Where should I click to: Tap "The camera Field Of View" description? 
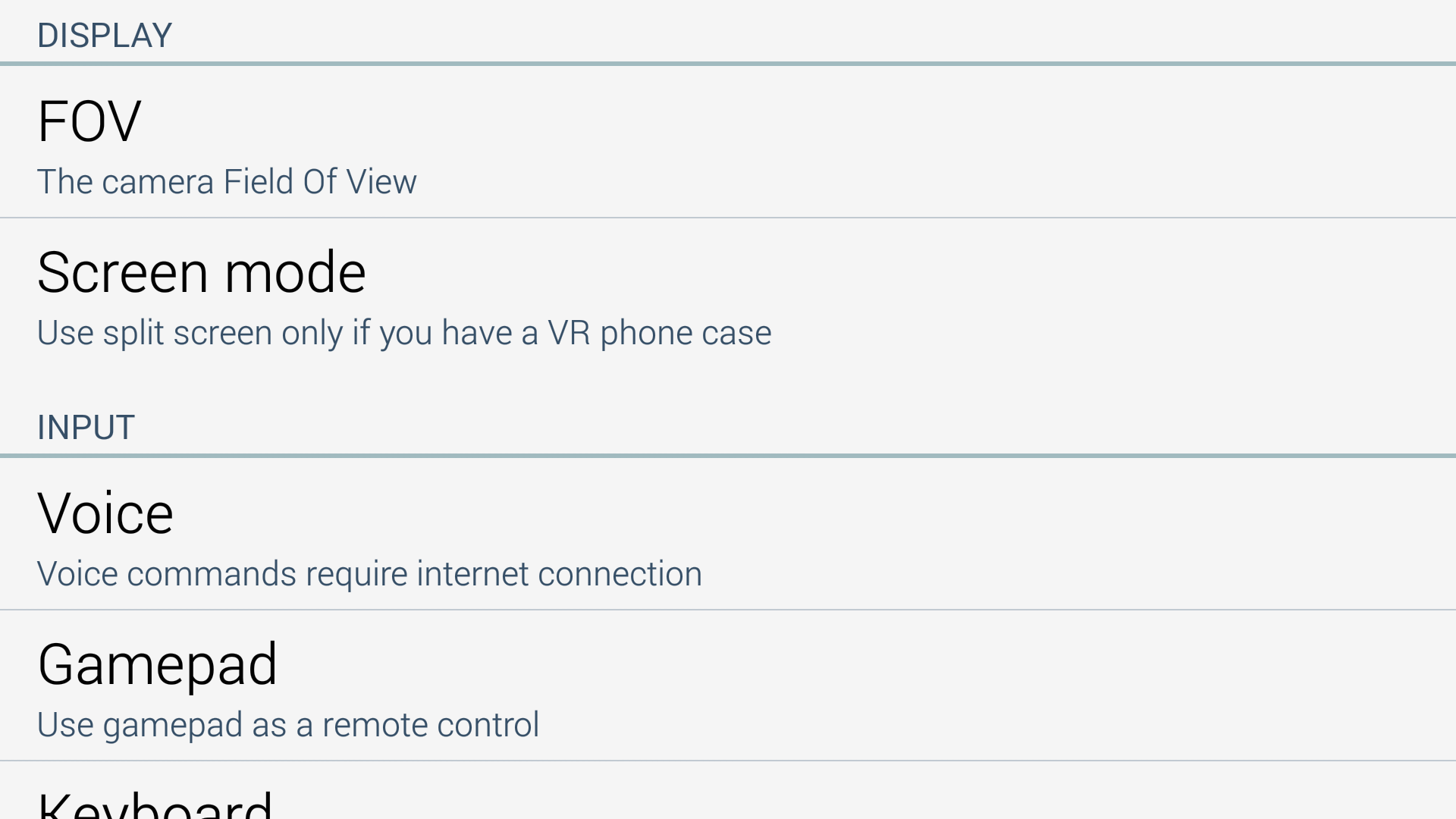coord(227,182)
